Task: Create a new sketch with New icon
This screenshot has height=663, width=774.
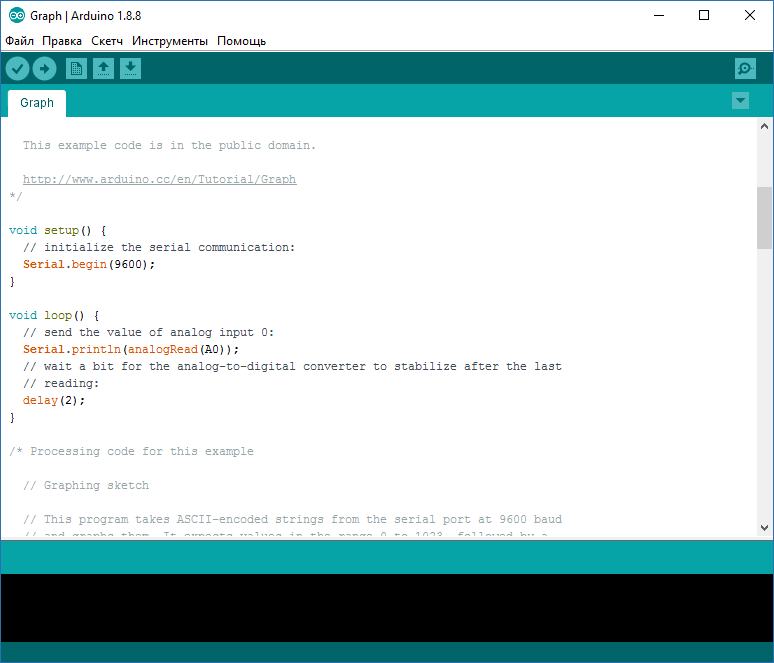Action: tap(77, 69)
